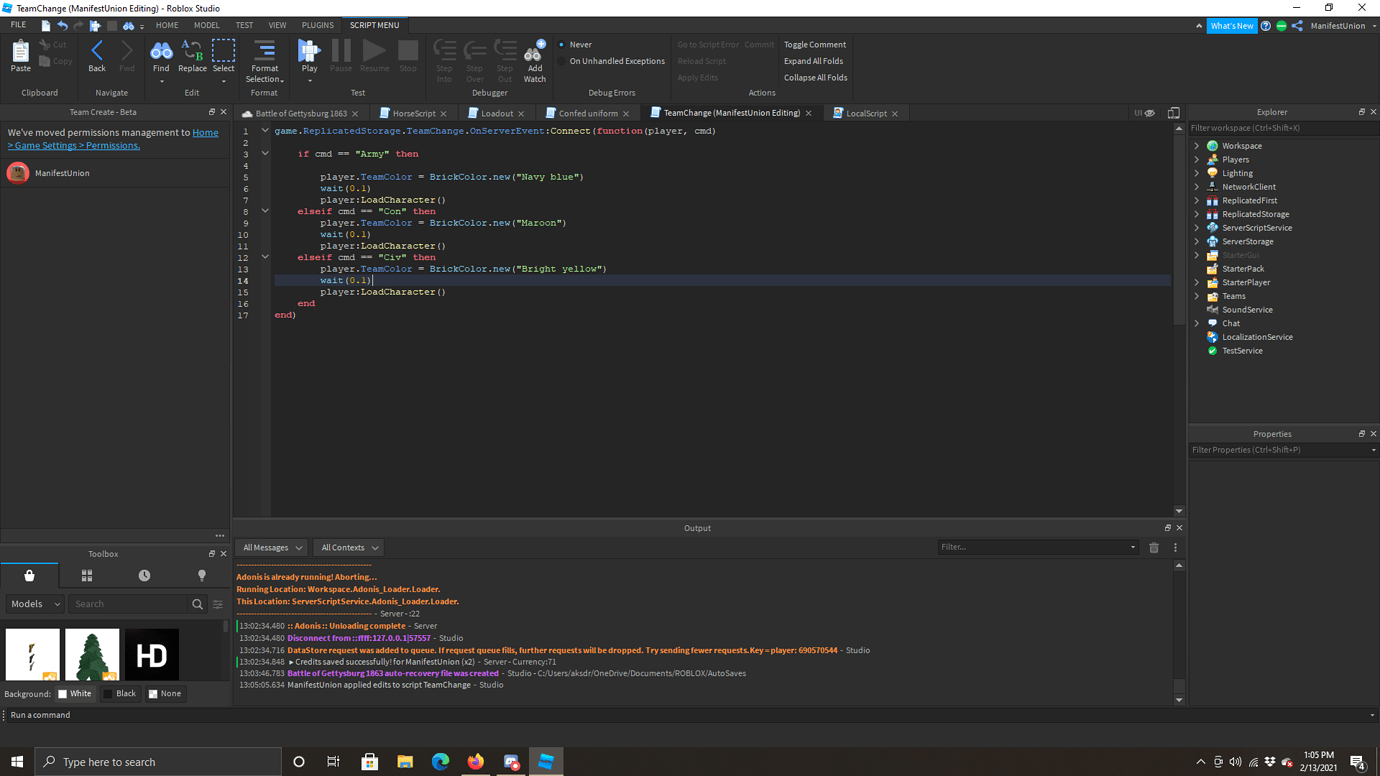Screen dimensions: 1380x776
Task: Open the Toolbox inventory grid tab
Action: coord(87,575)
